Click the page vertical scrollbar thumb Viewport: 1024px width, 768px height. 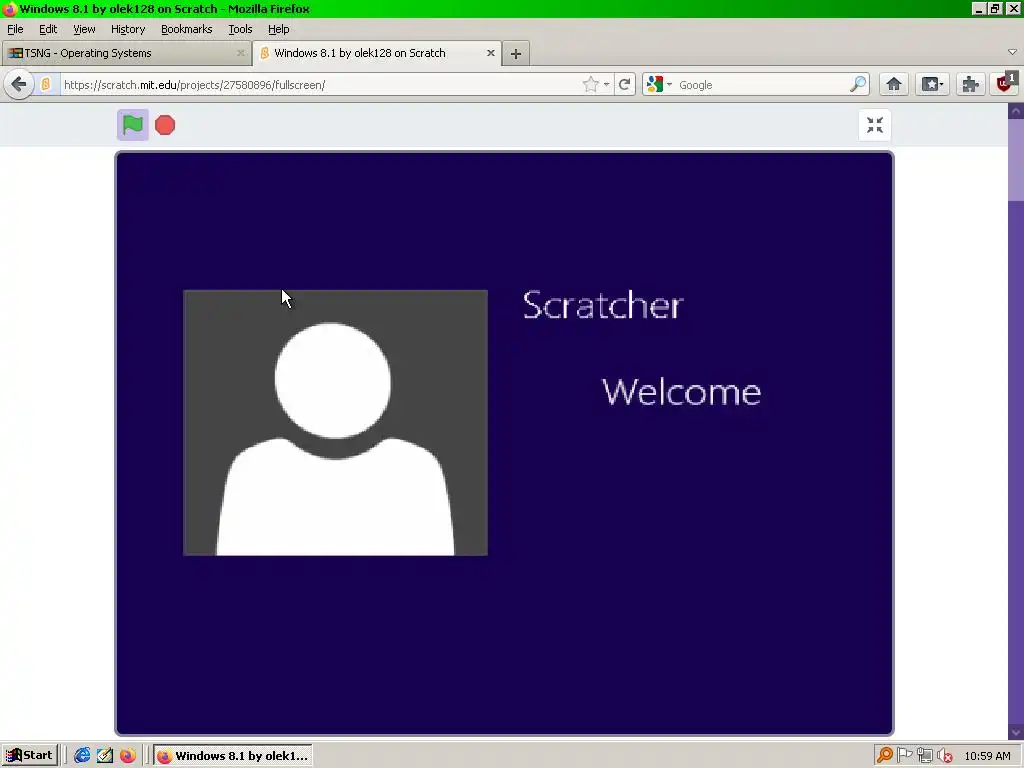tap(1016, 160)
